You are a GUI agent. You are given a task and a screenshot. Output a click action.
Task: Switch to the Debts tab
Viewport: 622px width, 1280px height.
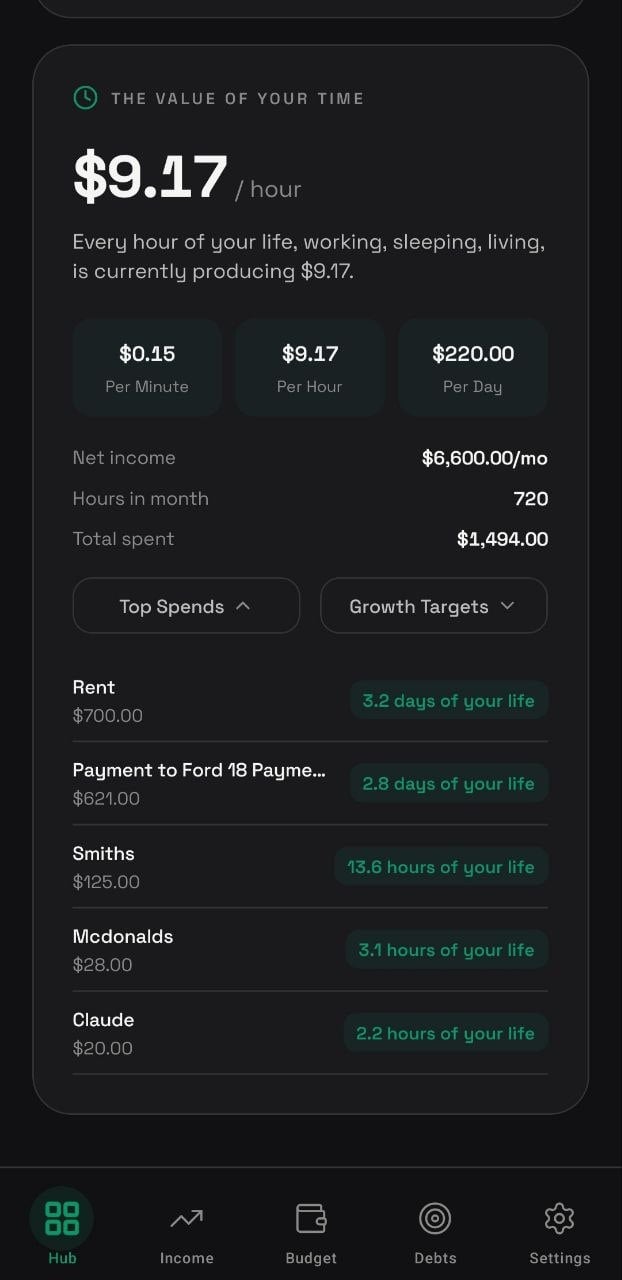pos(435,1230)
